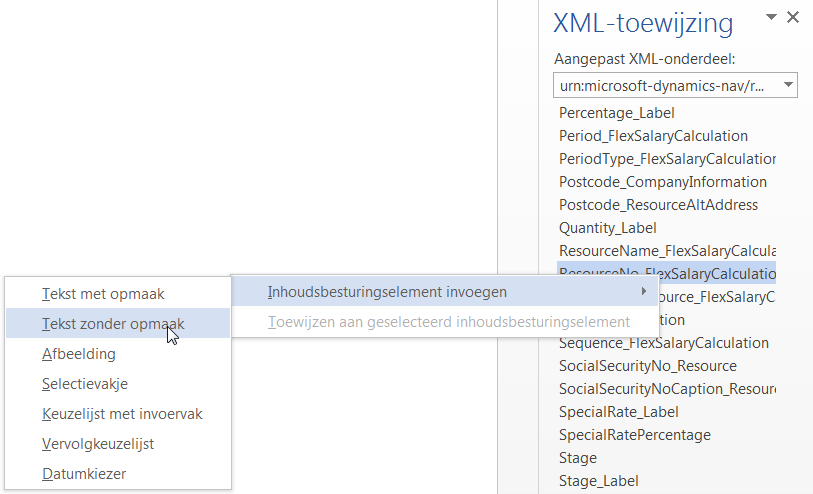Select Tekst zonder opmaak option

point(112,324)
